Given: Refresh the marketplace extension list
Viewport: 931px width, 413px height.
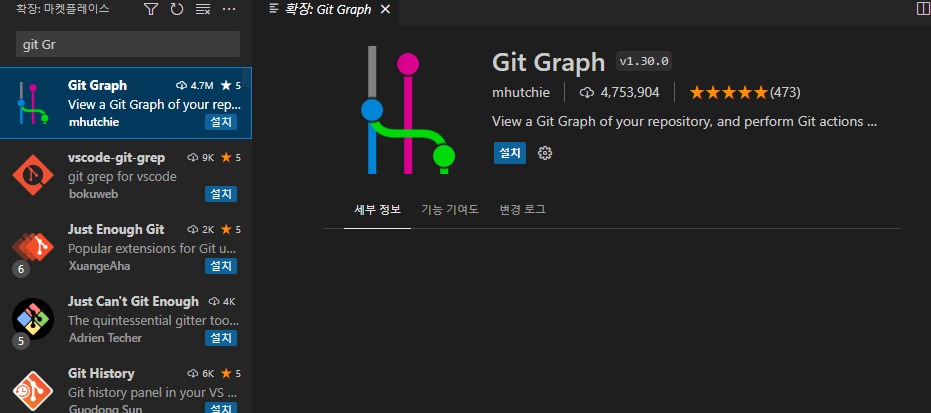Looking at the screenshot, I should click(x=177, y=9).
